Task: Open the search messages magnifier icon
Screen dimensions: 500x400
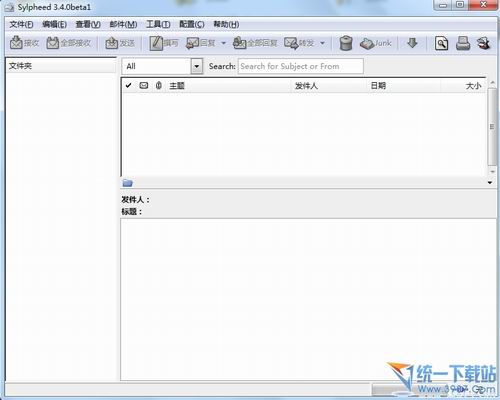Action: [x=441, y=43]
